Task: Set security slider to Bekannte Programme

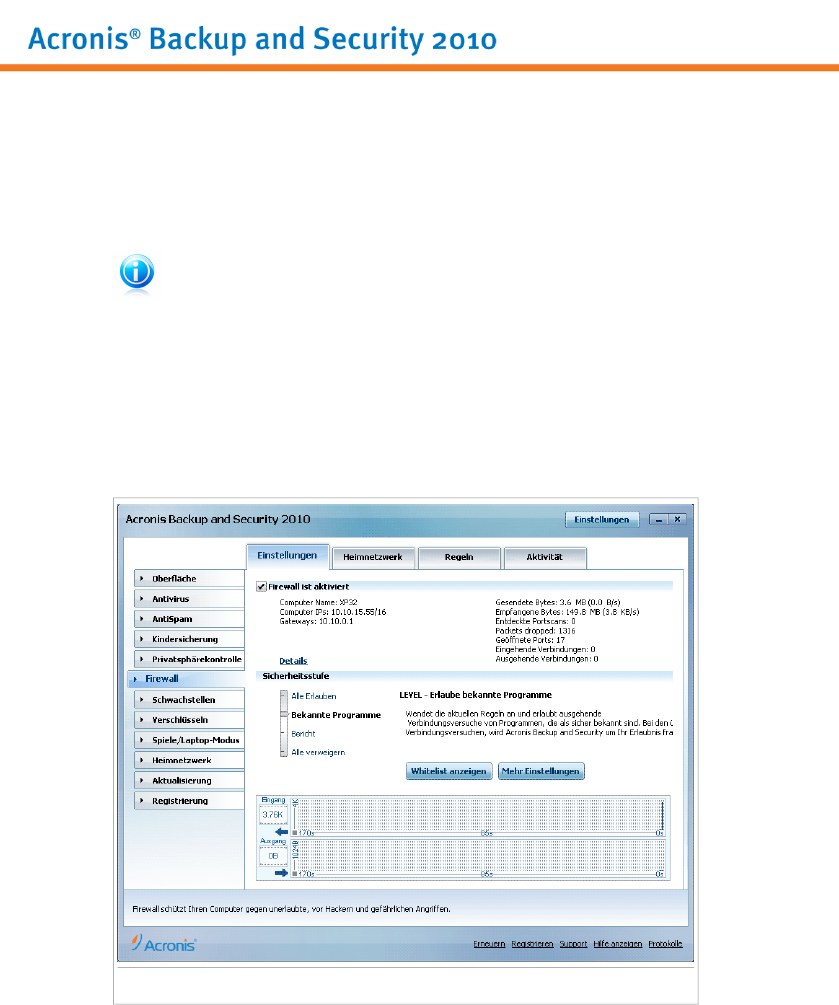Action: 336,715
